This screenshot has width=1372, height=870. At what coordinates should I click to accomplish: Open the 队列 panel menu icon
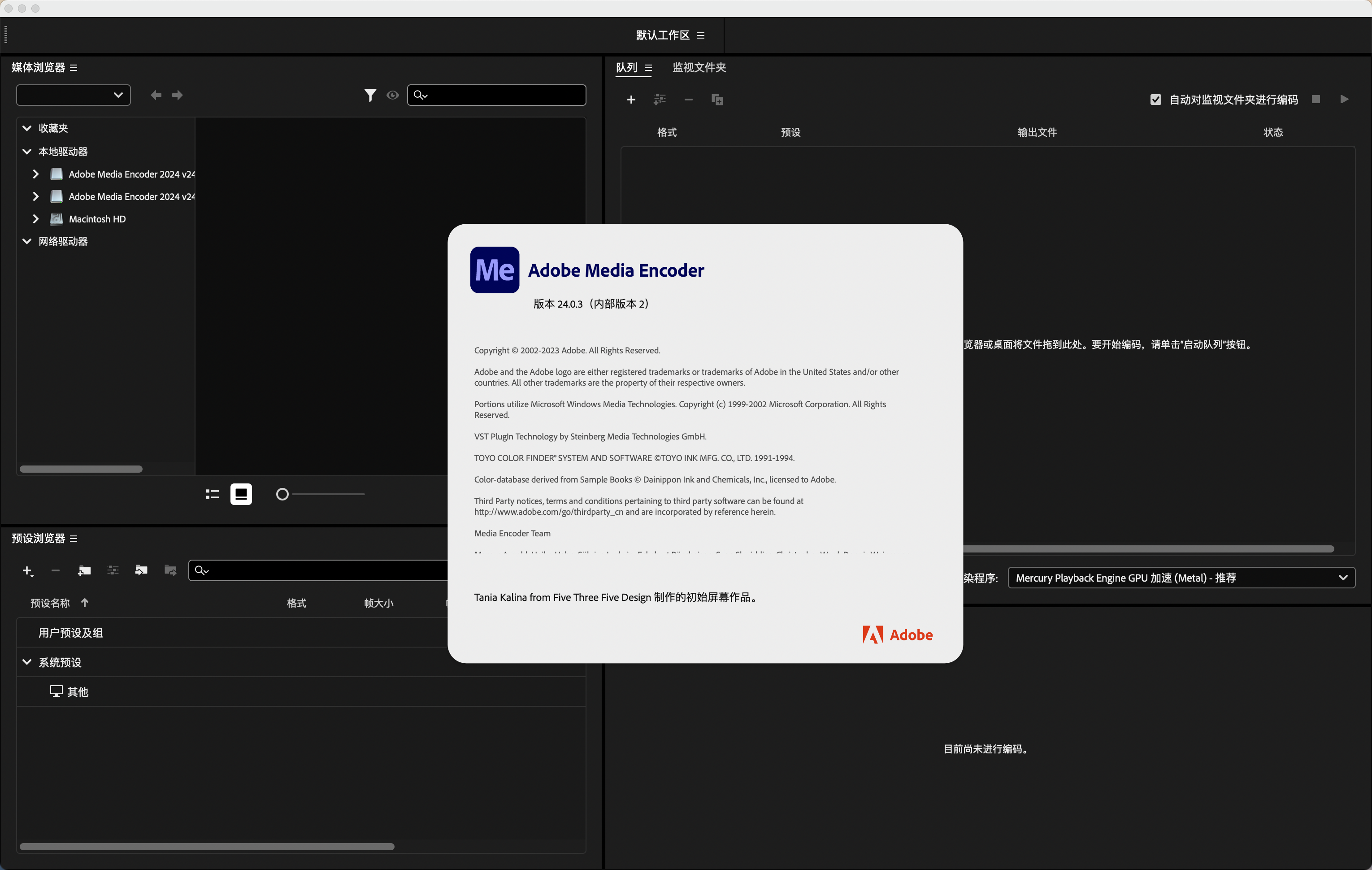[x=648, y=68]
